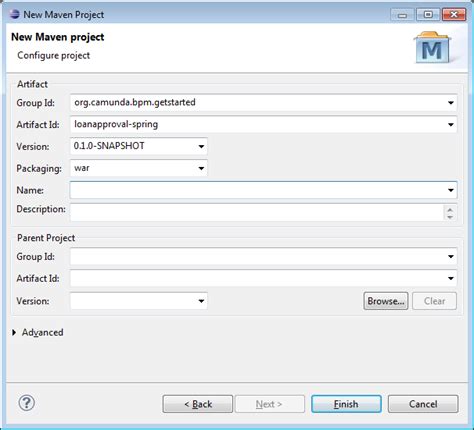Screen dimensions: 474x430
Task: Open the Parent Project Version dropdown
Action: pos(201,301)
